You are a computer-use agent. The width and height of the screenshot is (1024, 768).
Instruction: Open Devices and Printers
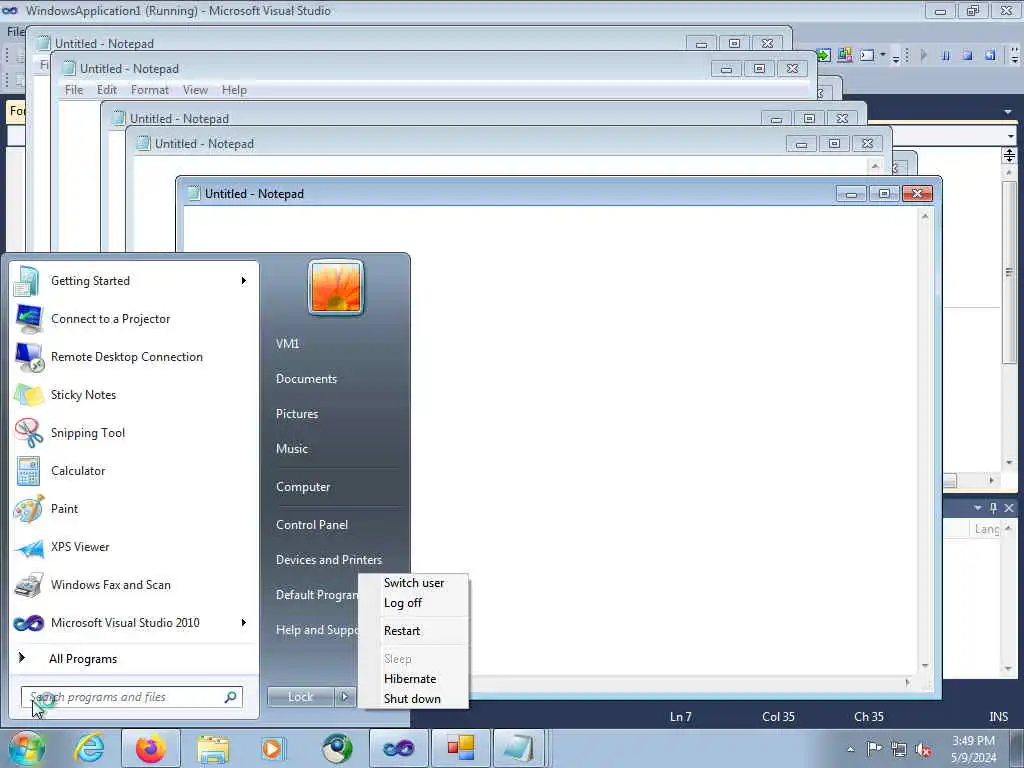coord(328,560)
